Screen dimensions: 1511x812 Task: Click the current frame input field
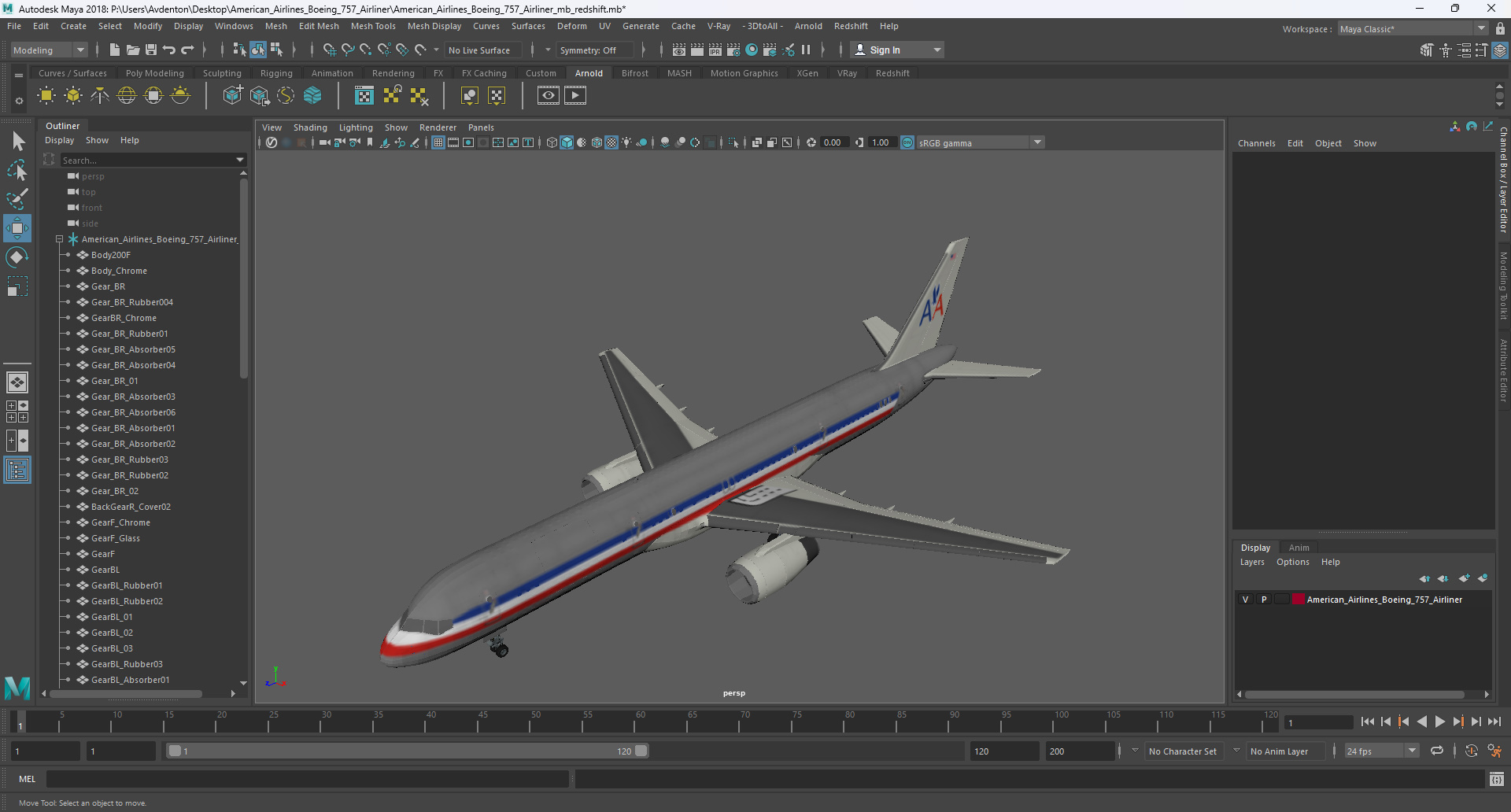point(1318,722)
